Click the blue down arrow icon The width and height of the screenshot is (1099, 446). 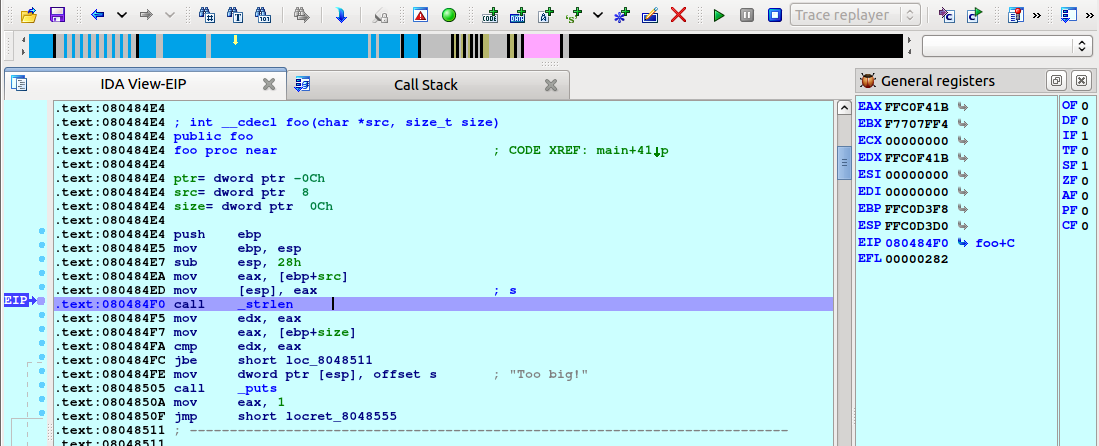(341, 15)
